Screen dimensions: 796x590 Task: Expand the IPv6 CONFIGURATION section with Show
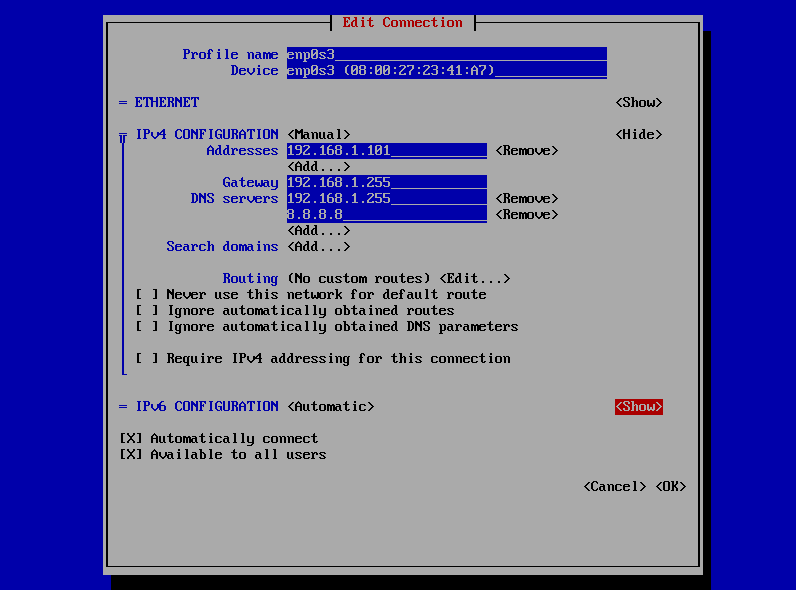[638, 406]
